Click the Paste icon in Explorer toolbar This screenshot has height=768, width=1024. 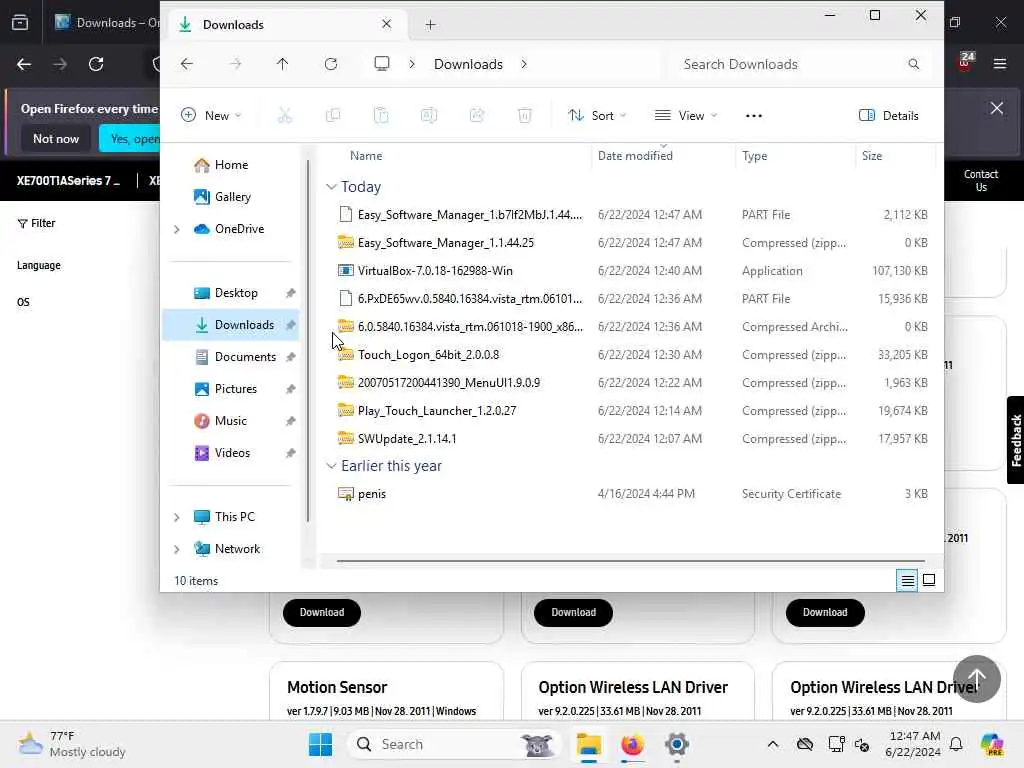tap(381, 116)
